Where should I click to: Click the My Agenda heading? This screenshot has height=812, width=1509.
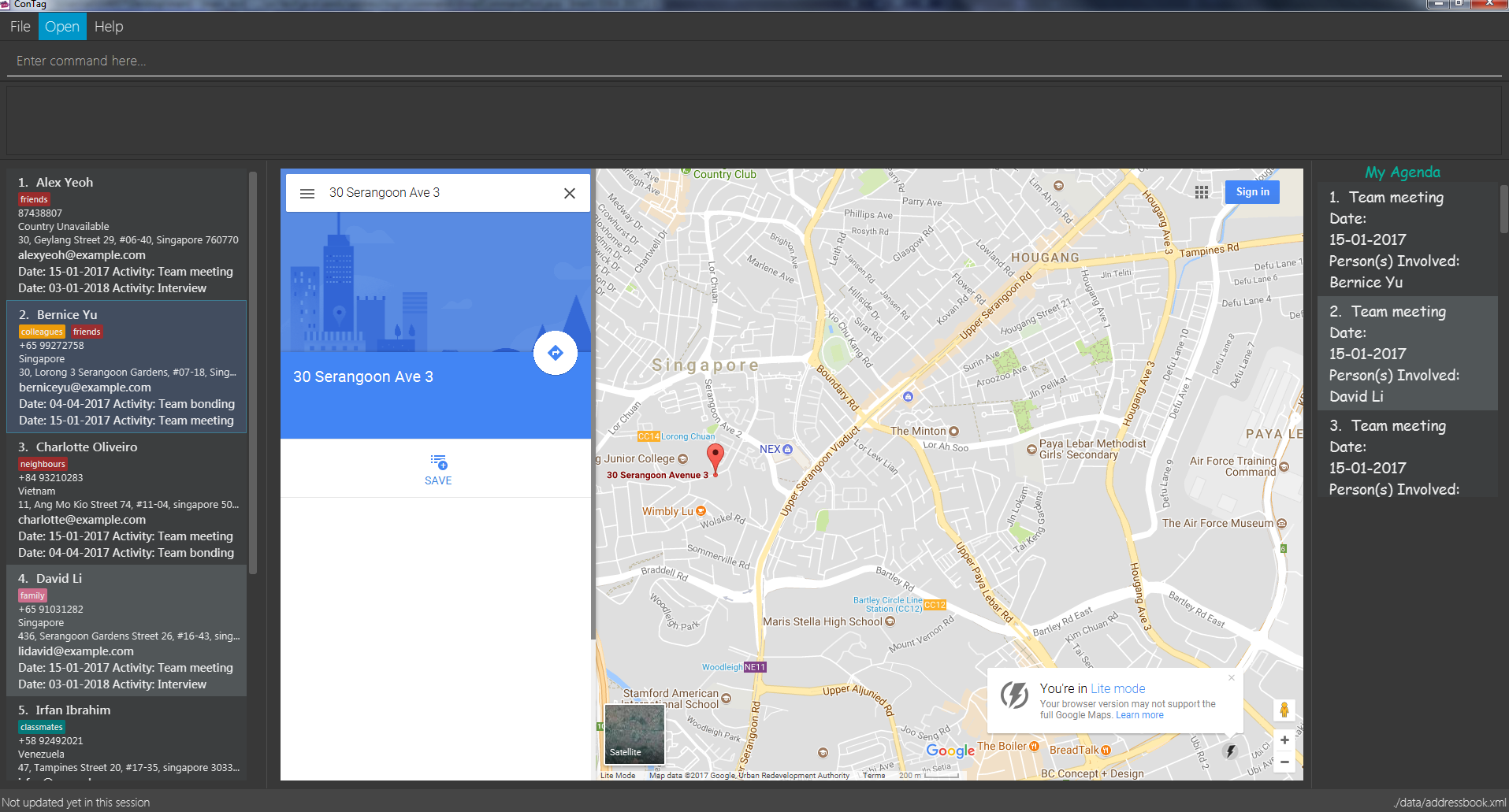[x=1403, y=172]
